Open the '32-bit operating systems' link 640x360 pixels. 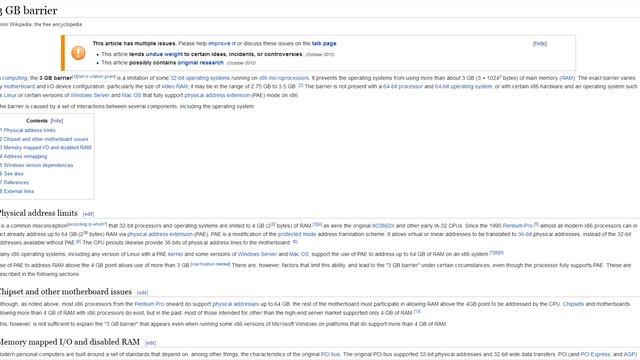(x=200, y=78)
